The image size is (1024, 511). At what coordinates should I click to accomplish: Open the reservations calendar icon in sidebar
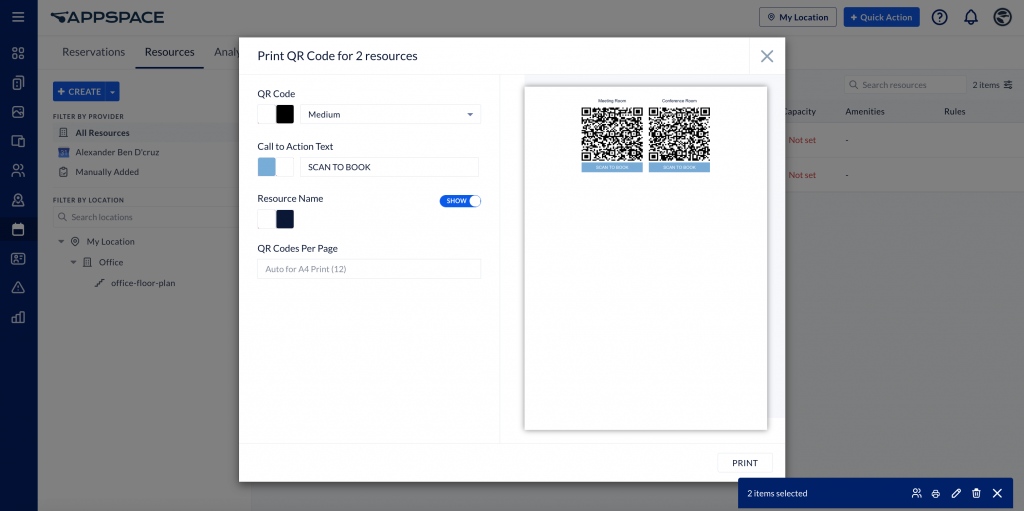pyautogui.click(x=18, y=229)
